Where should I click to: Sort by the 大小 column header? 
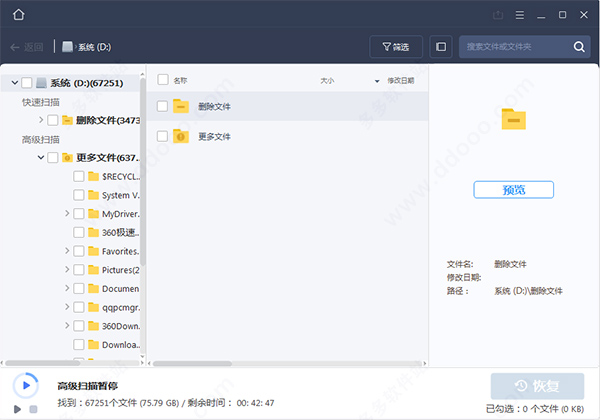(x=327, y=81)
